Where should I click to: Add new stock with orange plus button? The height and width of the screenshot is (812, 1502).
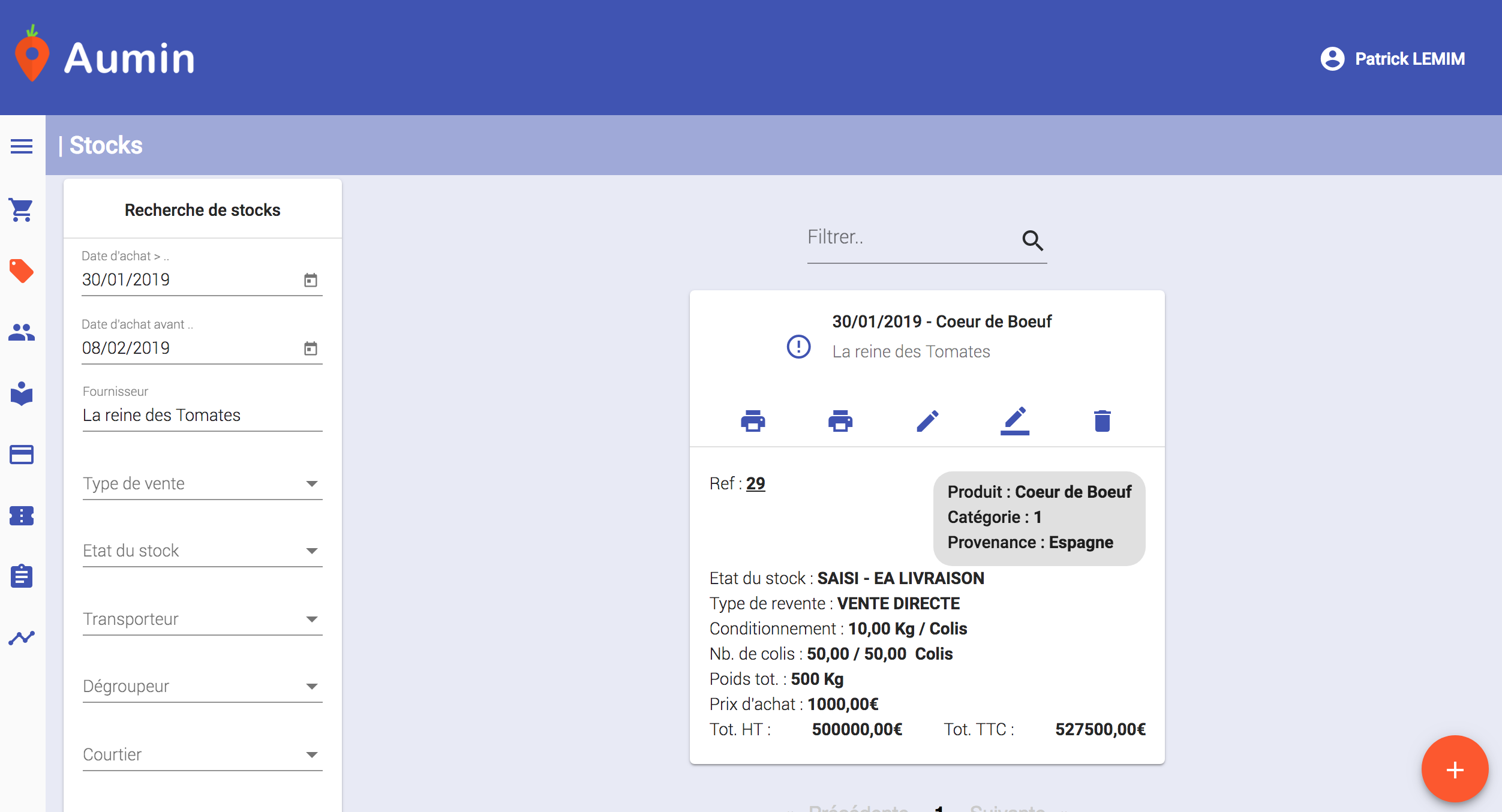1455,769
